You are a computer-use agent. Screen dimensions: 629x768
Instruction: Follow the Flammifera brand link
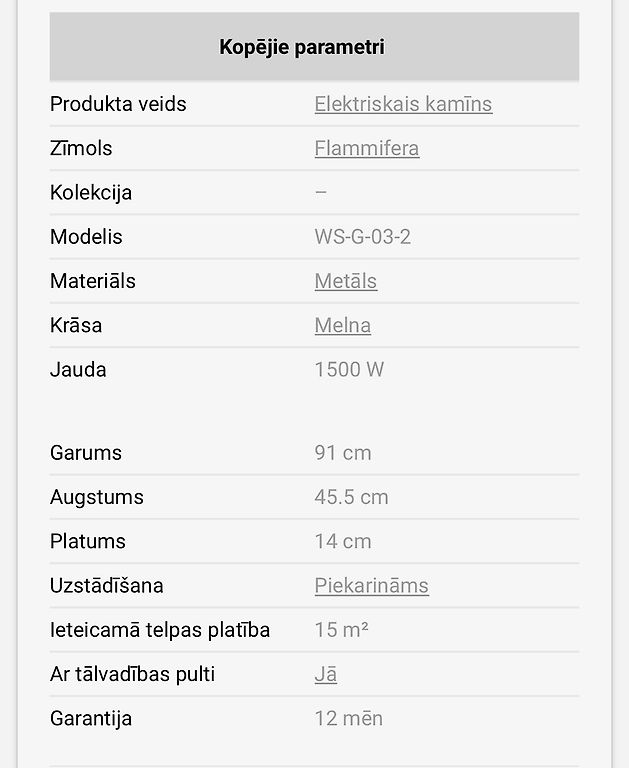(367, 148)
